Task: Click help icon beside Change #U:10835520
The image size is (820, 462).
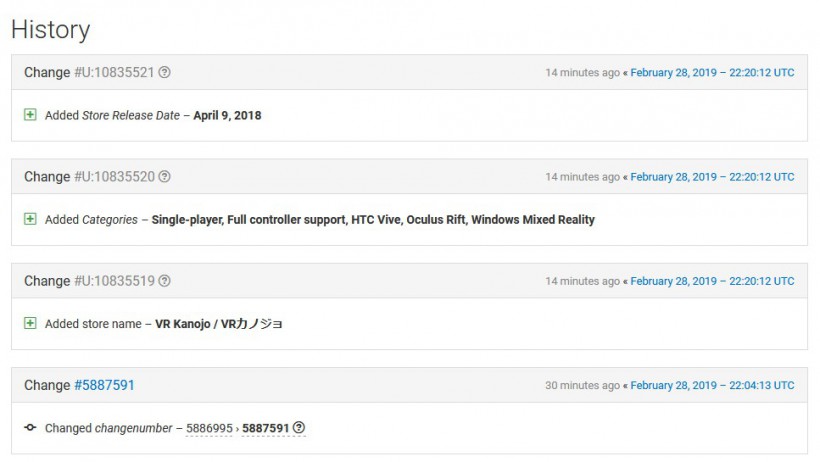Action: pos(164,176)
